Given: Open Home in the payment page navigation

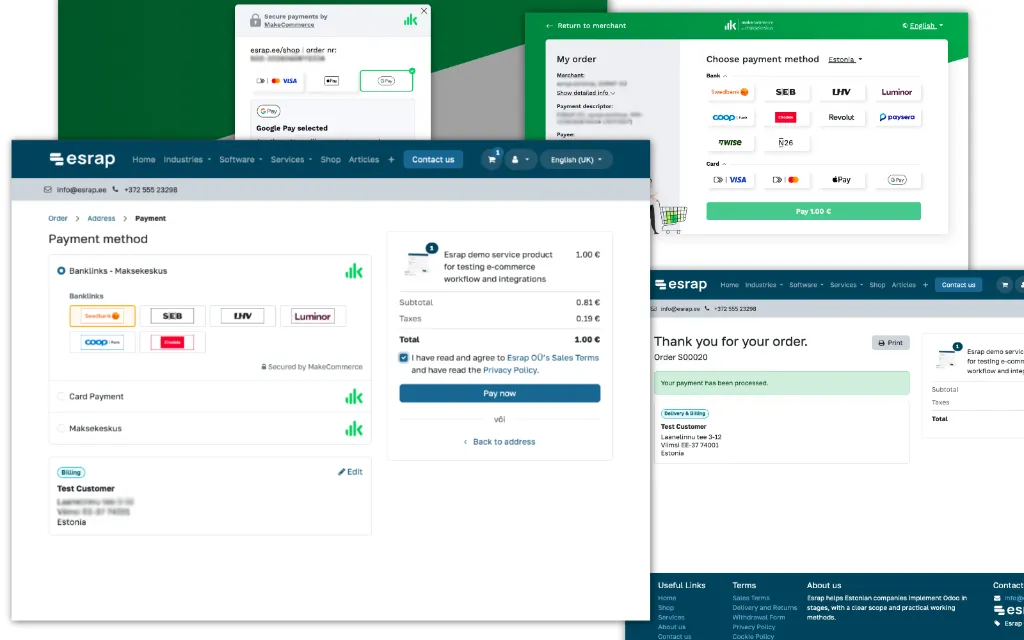Looking at the screenshot, I should tap(144, 159).
